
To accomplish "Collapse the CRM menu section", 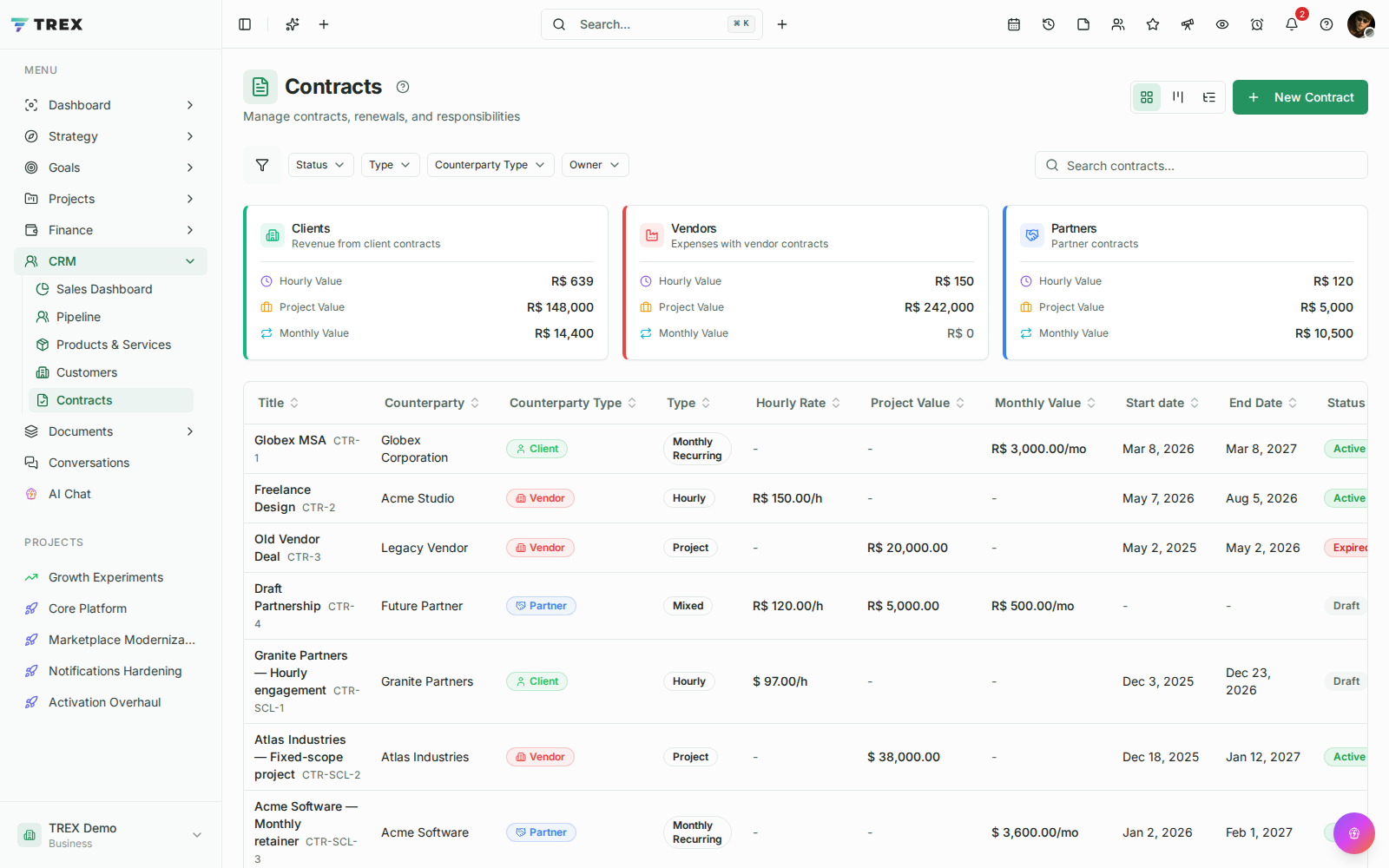I will click(110, 261).
